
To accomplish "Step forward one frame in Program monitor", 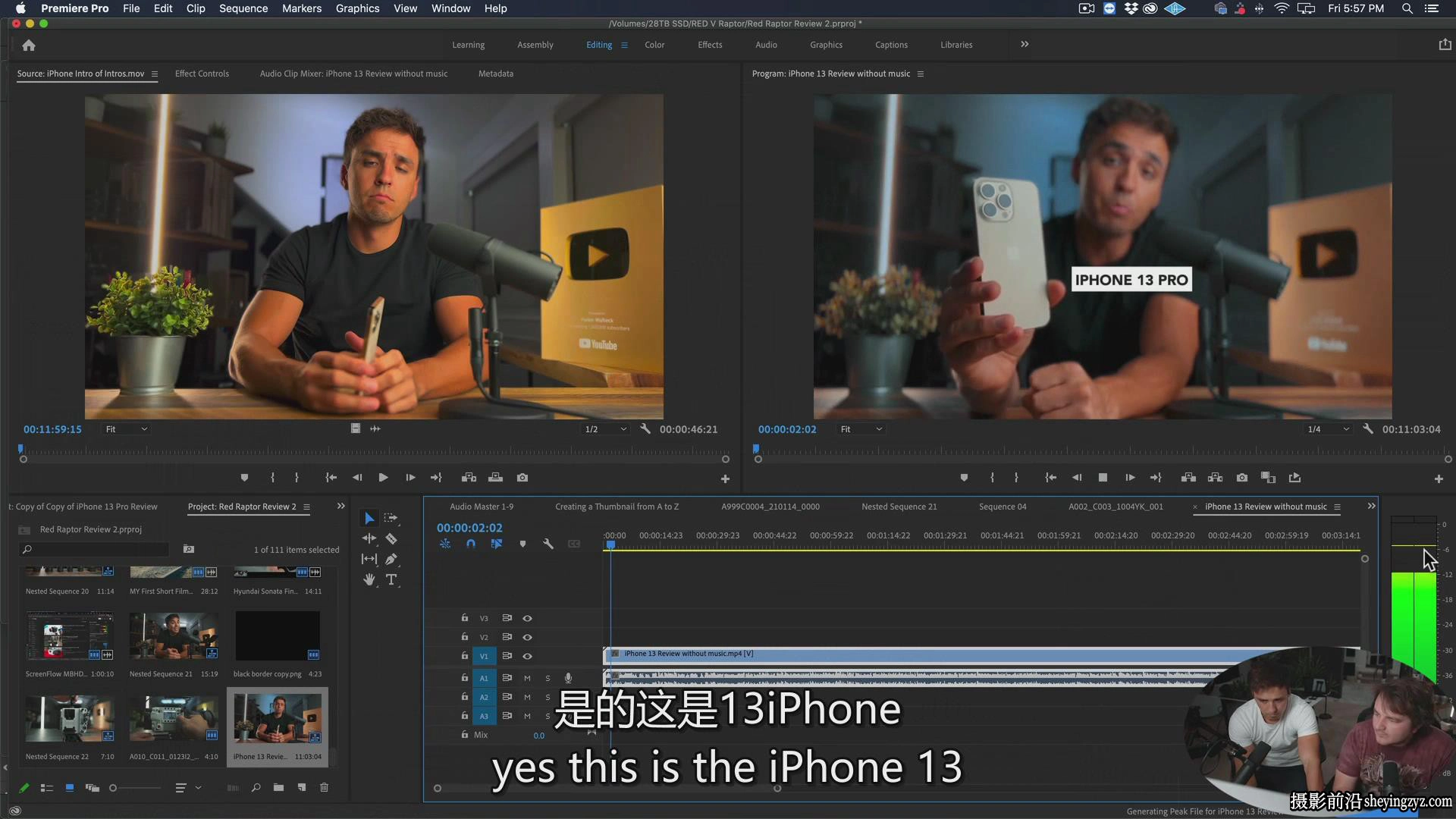I will coord(1130,478).
